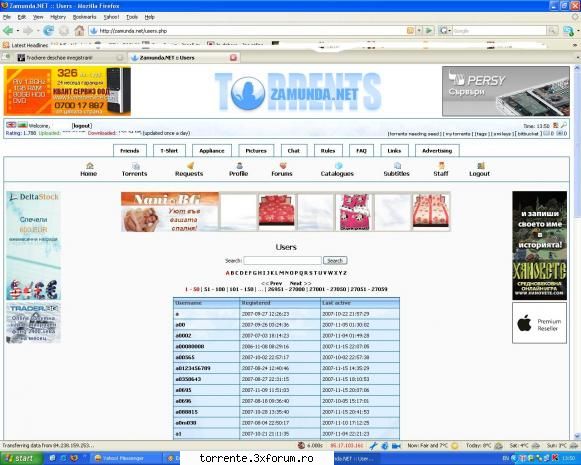Click the Firefox Forward arrow button
The image size is (581, 465).
tap(27, 31)
